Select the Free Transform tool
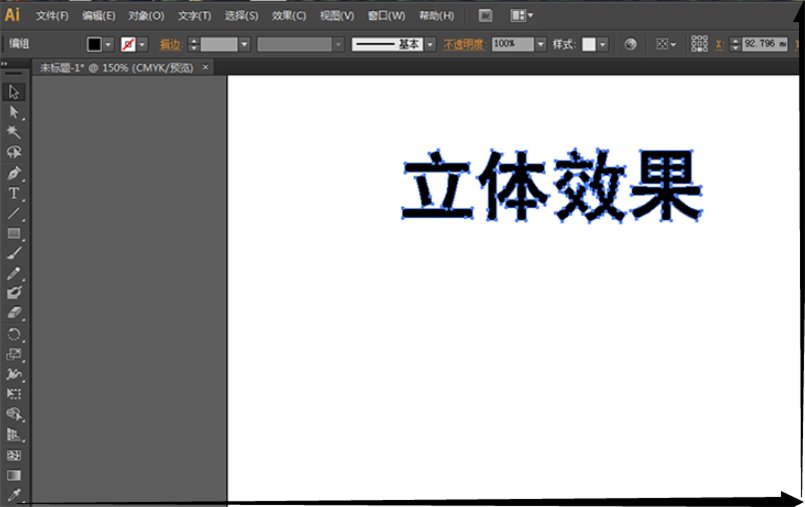This screenshot has height=507, width=805. 14,394
